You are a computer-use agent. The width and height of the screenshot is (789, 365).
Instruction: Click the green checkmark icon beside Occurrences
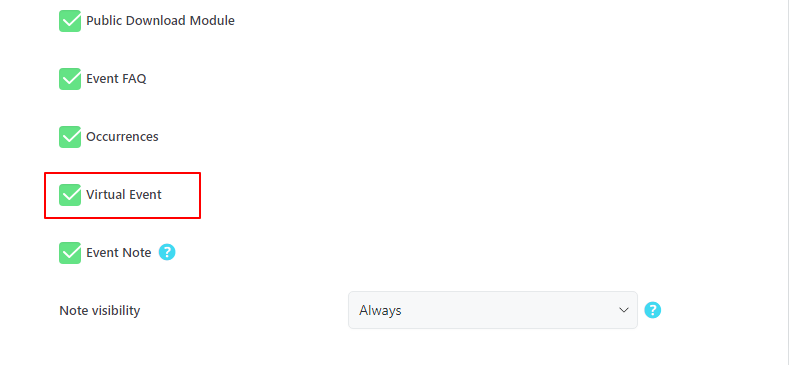[x=70, y=137]
